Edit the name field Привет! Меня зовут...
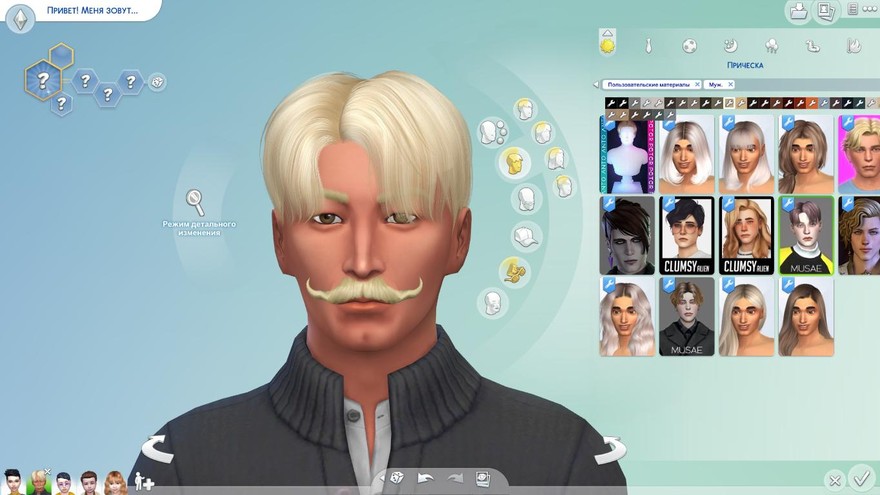 coord(93,10)
